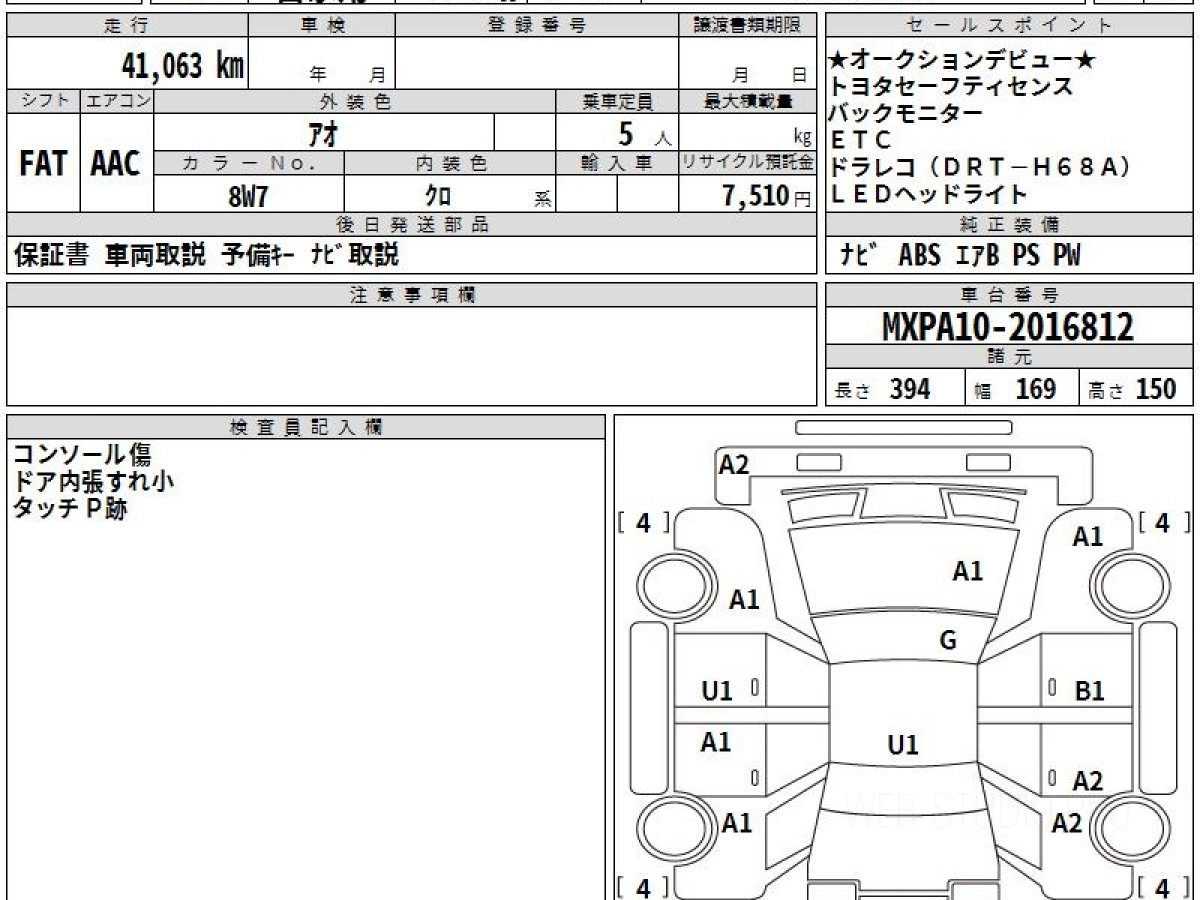
Task: Click the A2 mark on the front bumper
Action: 734,465
